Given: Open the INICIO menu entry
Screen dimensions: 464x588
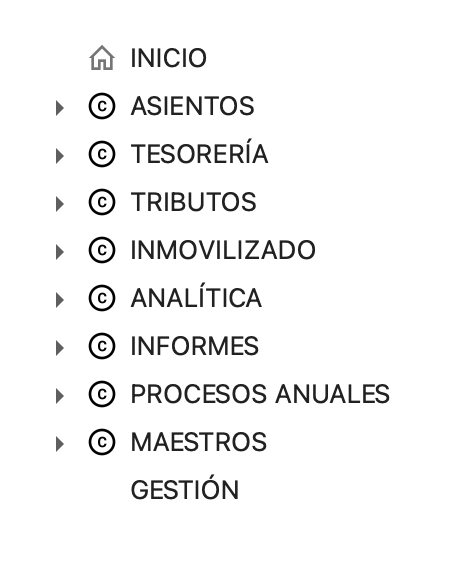Looking at the screenshot, I should [x=168, y=58].
